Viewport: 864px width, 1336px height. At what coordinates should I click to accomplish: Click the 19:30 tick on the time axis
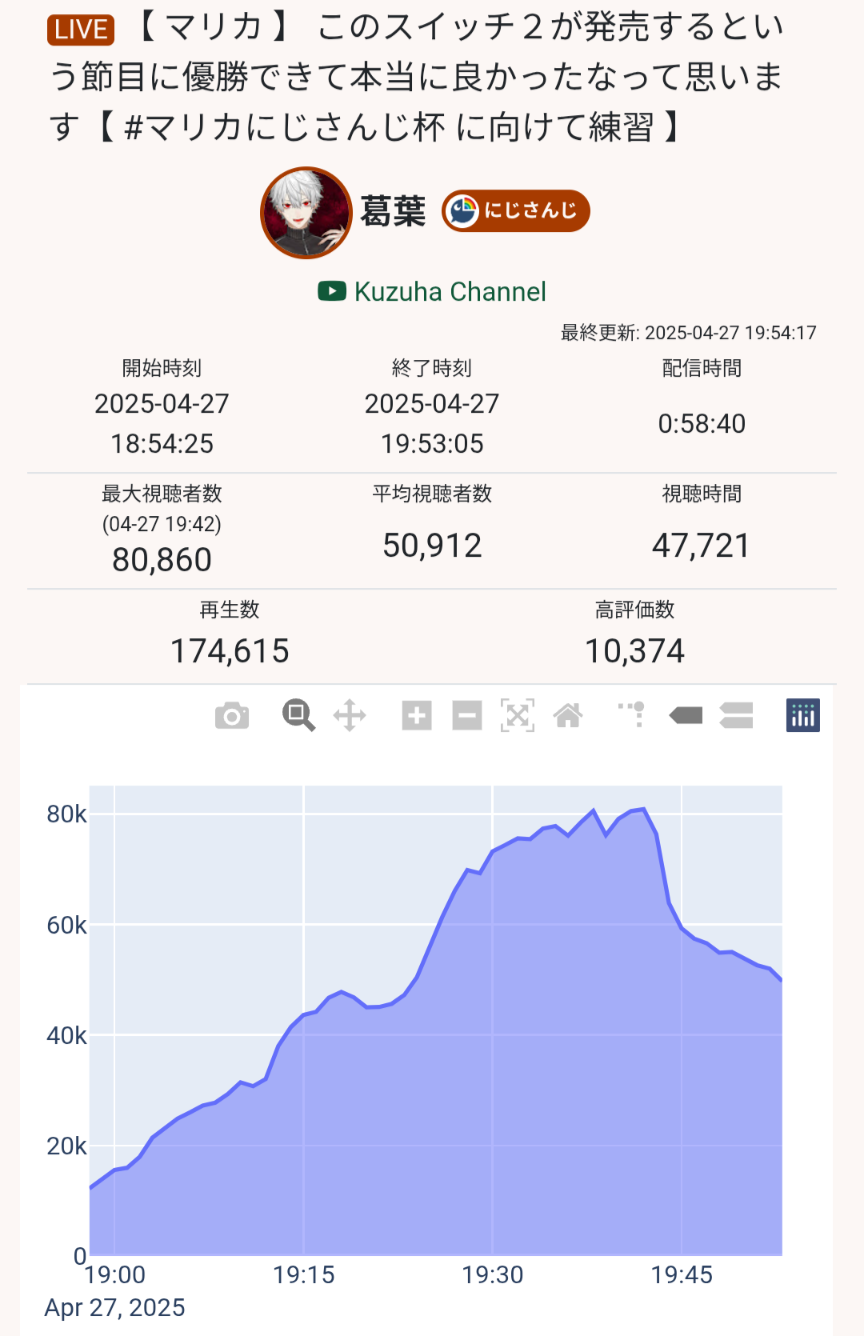(x=492, y=1275)
